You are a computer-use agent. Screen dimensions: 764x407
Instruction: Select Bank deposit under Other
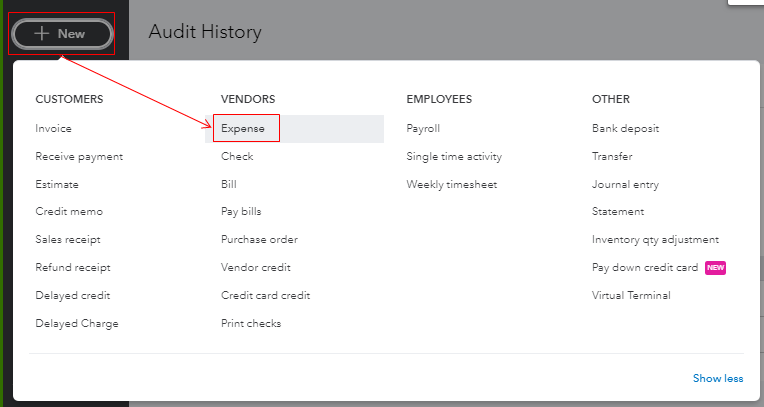[625, 129]
